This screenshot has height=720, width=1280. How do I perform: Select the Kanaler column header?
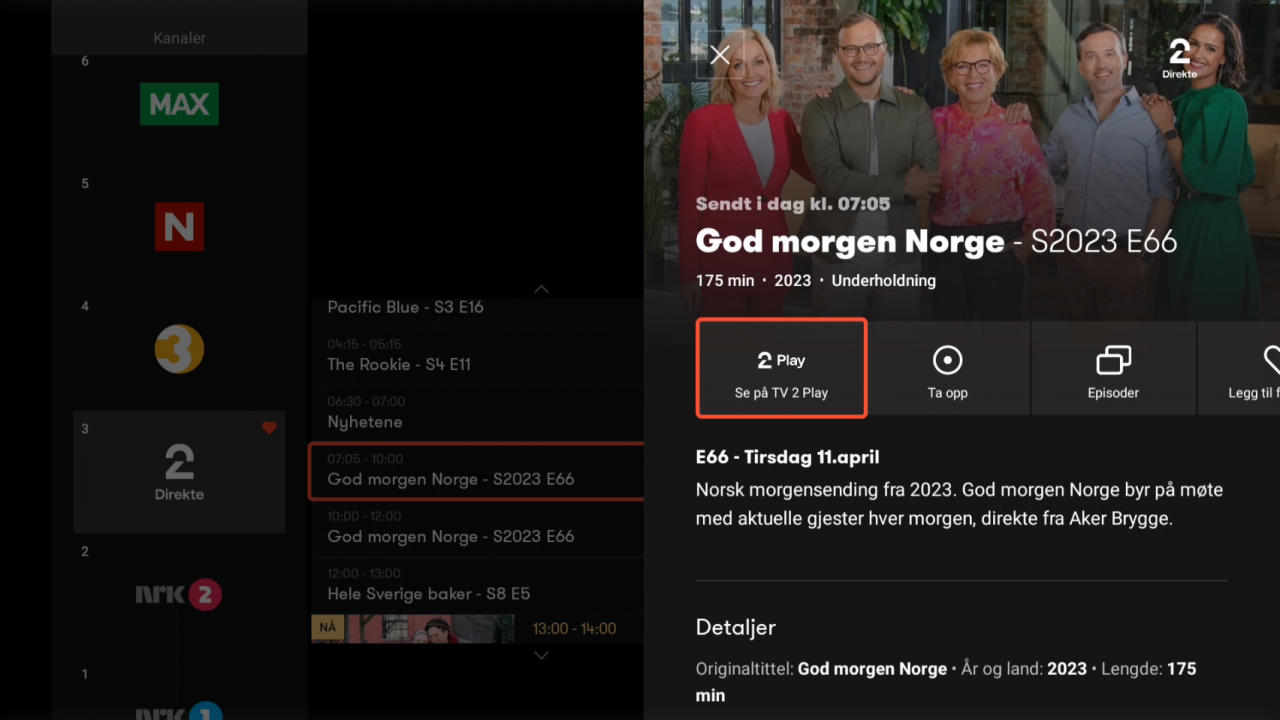(179, 38)
